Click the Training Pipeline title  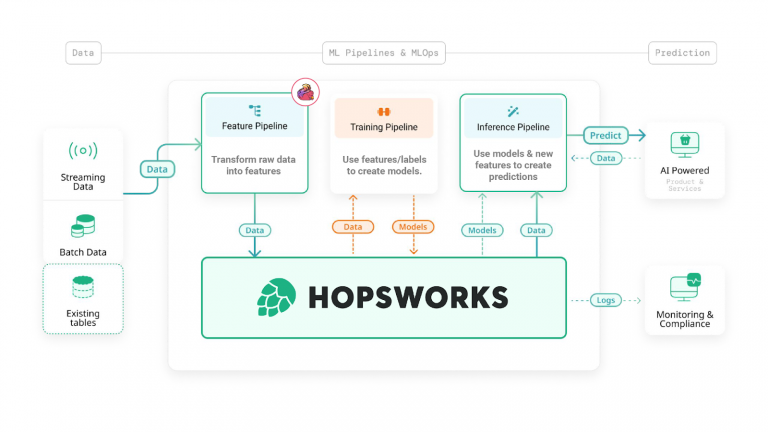(384, 127)
